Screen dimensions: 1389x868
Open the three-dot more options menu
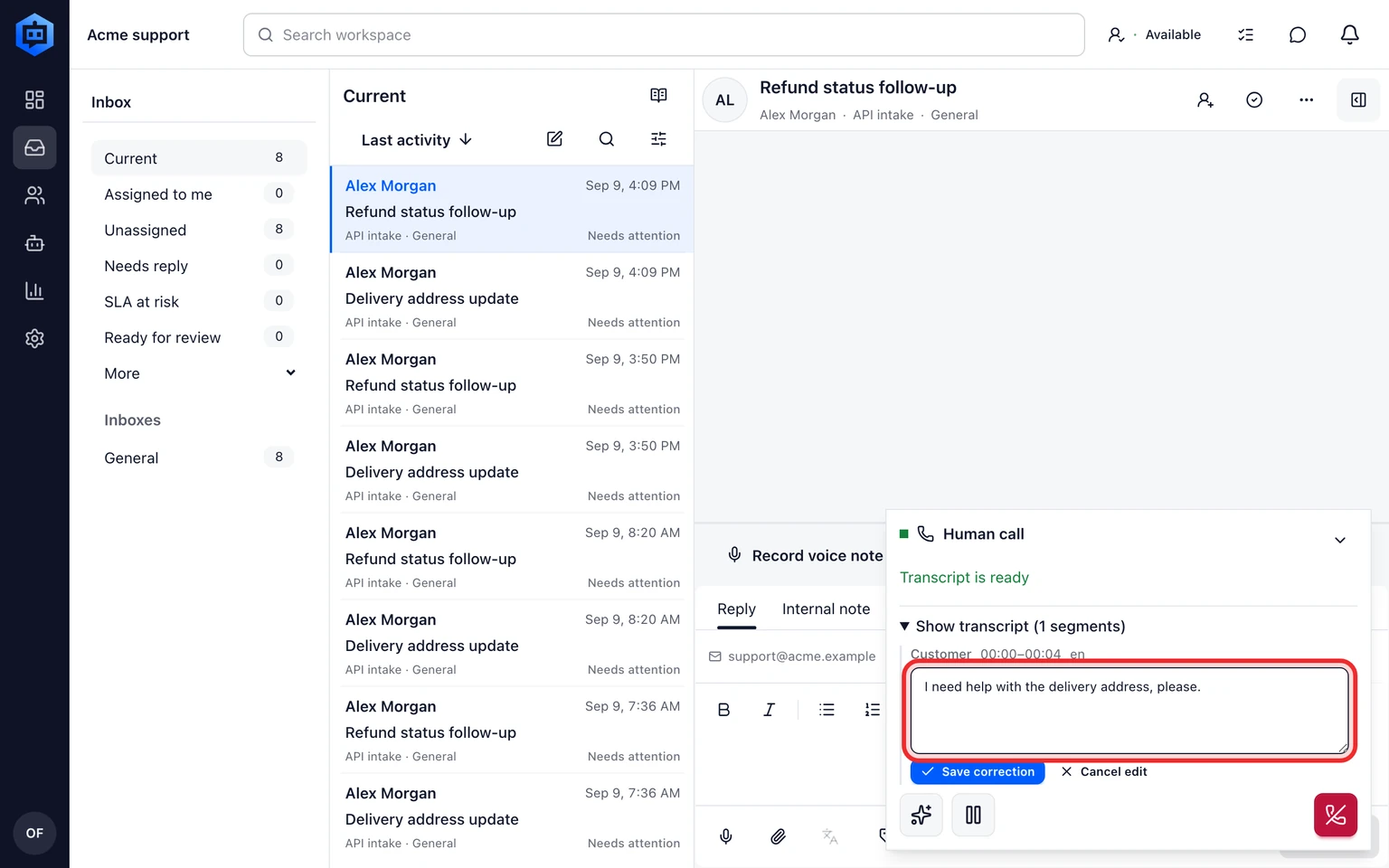pos(1306,100)
